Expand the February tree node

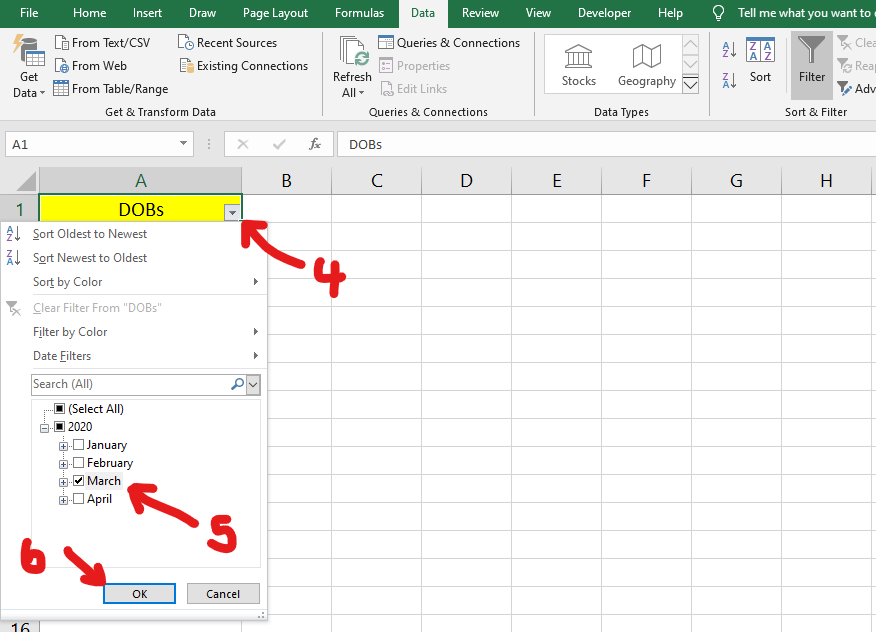tap(63, 464)
